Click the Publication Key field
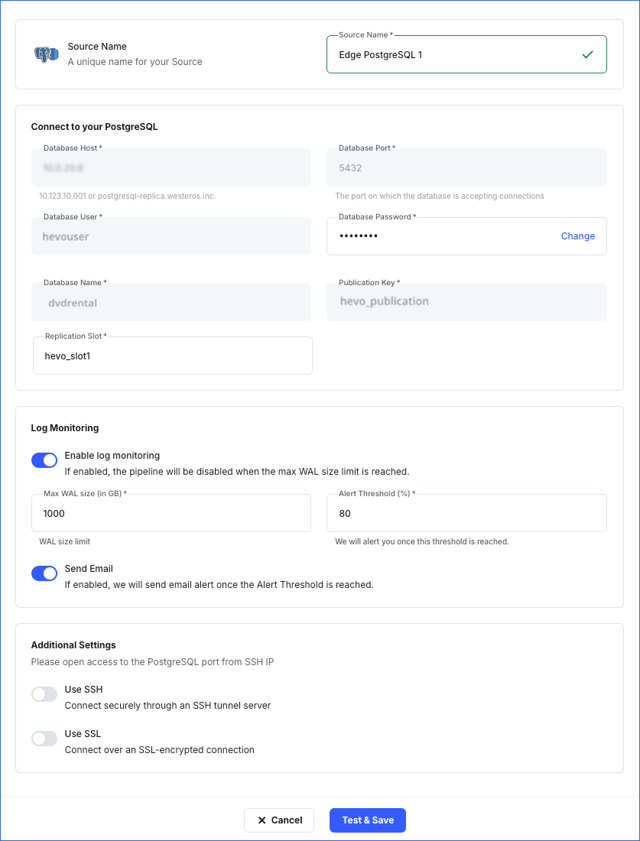 [x=468, y=301]
